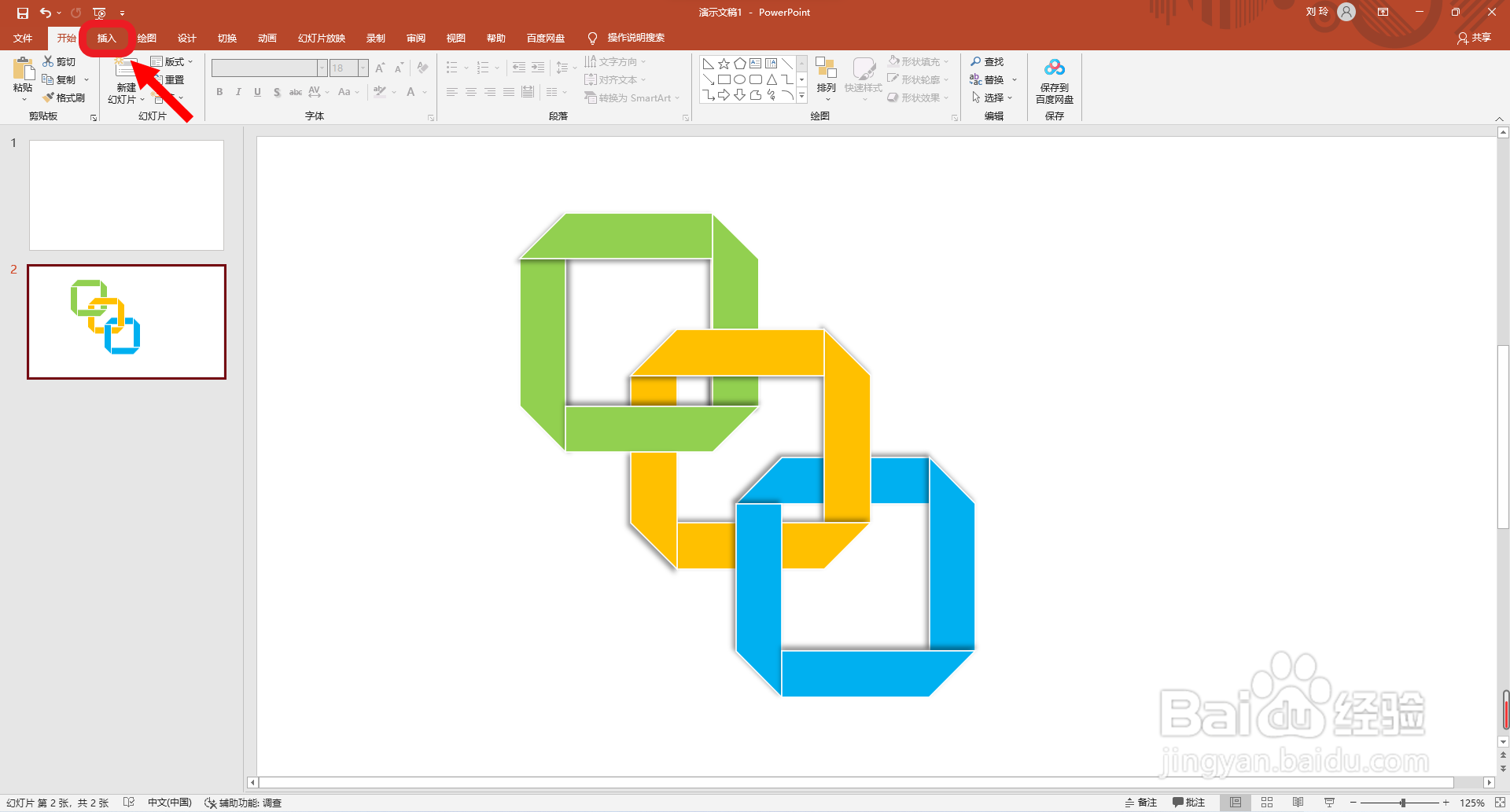Align text left
Viewport: 1510px width, 812px height.
452,92
